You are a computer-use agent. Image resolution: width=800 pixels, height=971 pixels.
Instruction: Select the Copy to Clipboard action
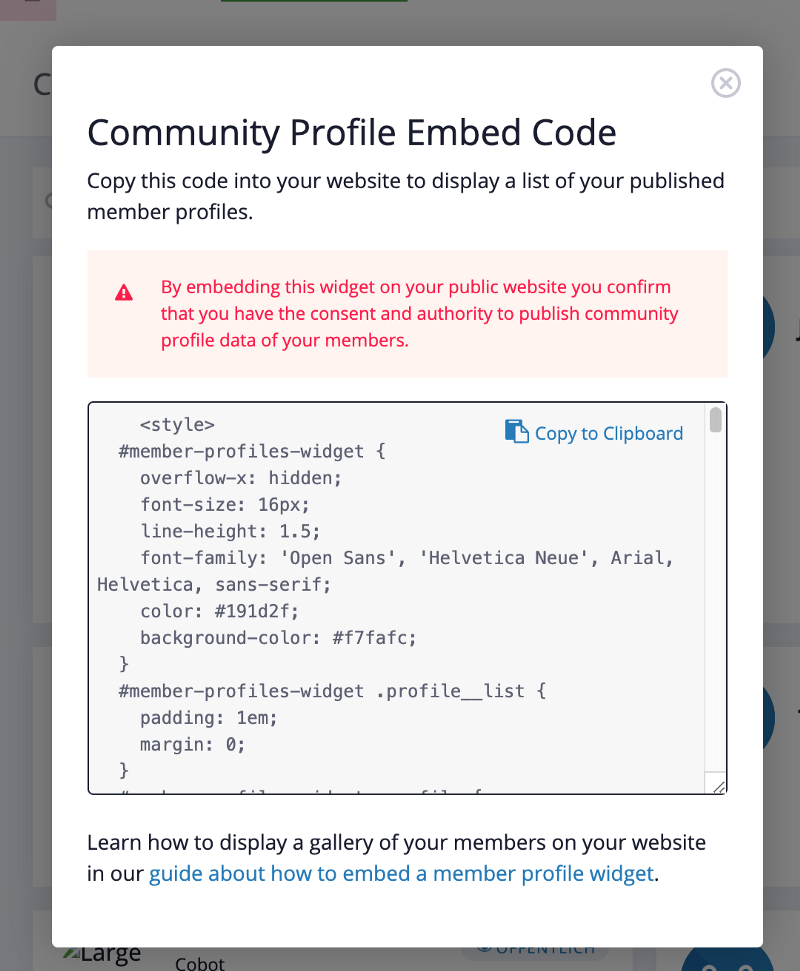[x=608, y=433]
